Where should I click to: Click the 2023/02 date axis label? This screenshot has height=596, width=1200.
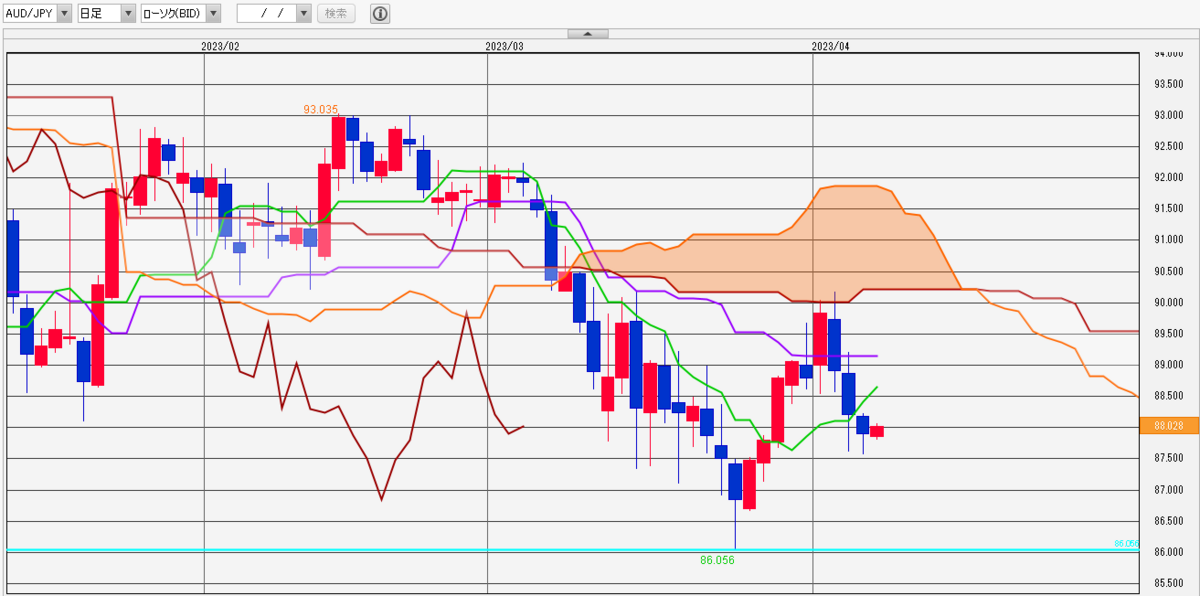[220, 46]
